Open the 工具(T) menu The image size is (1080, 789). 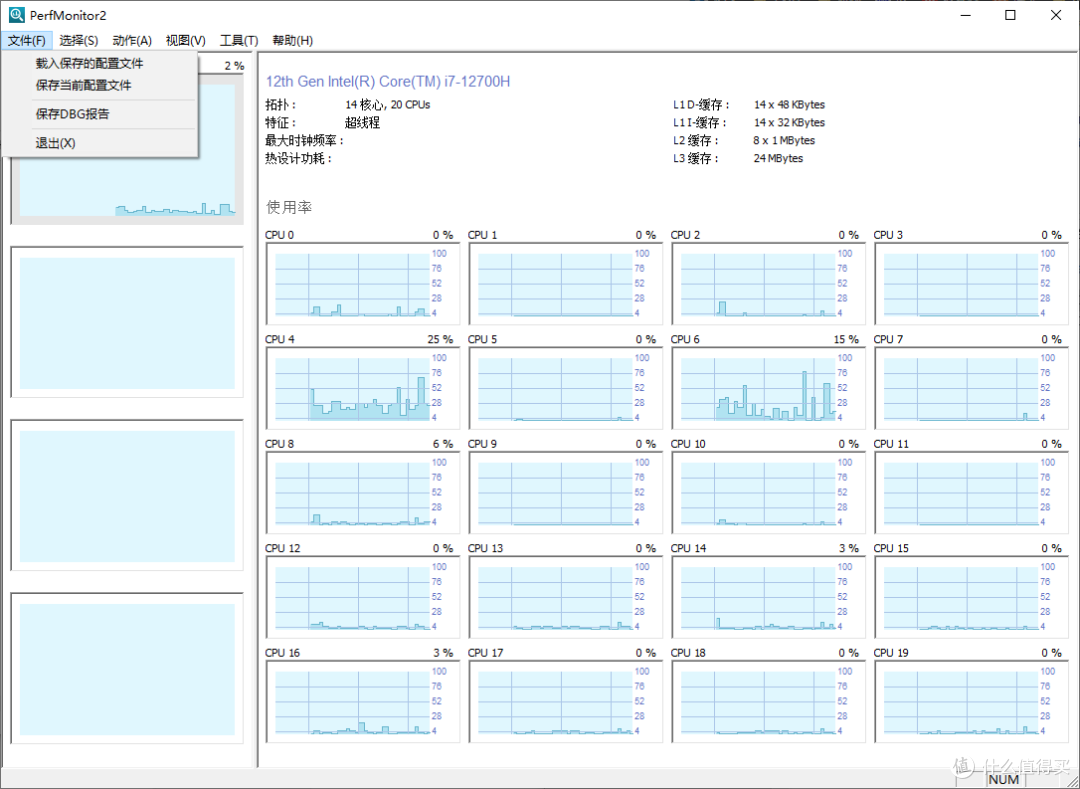239,40
